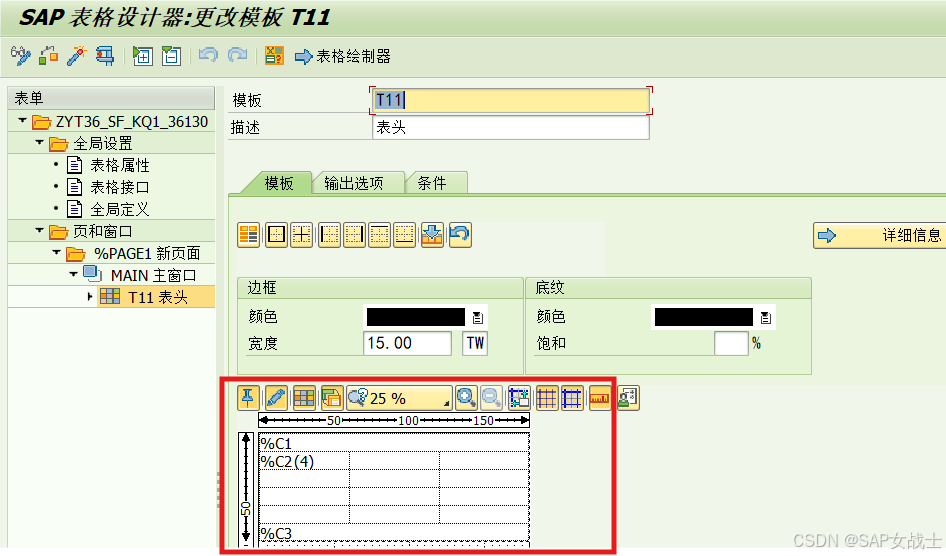946x556 pixels.
Task: Apply the bottom border line button
Action: [404, 235]
